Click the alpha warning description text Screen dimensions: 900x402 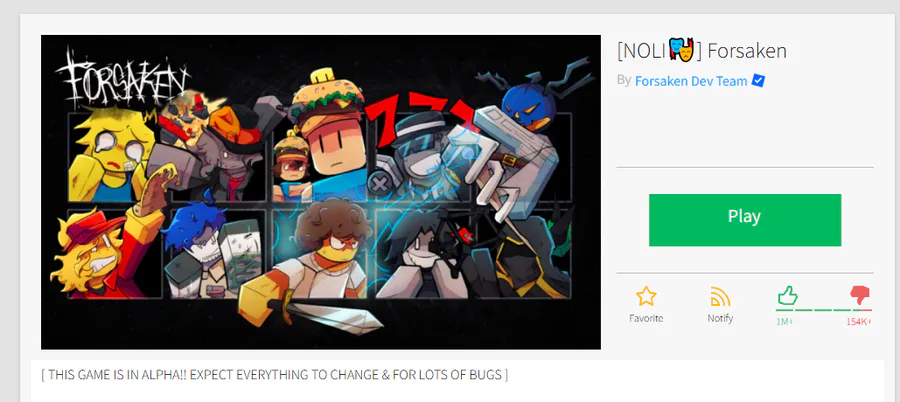click(x=274, y=375)
